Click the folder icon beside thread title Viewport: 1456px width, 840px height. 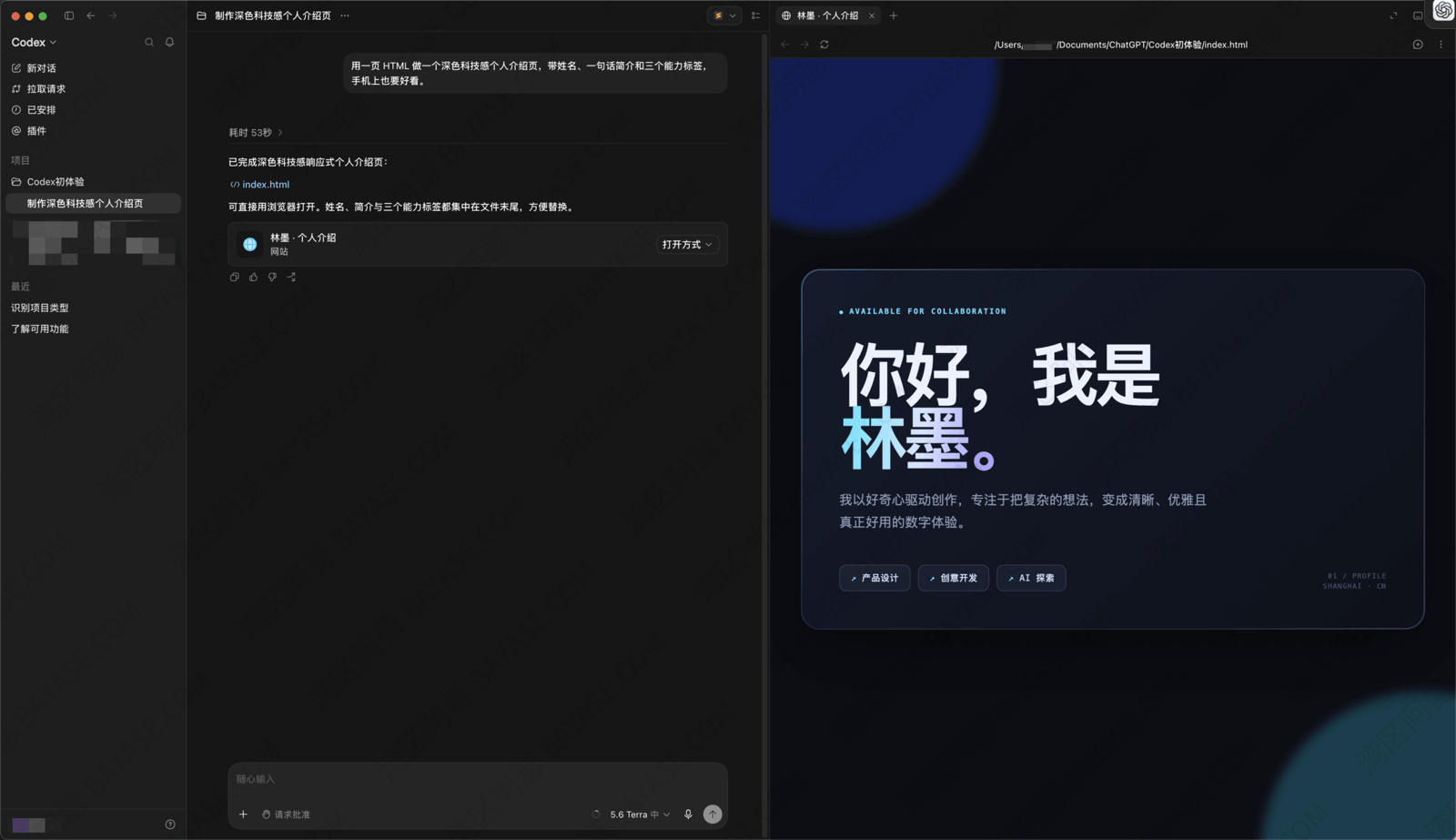click(x=201, y=15)
